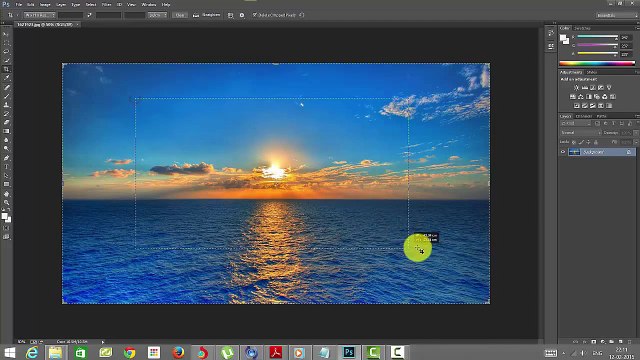The height and width of the screenshot is (360, 640).
Task: Open Essentials workspace dropdown
Action: [x=616, y=15]
